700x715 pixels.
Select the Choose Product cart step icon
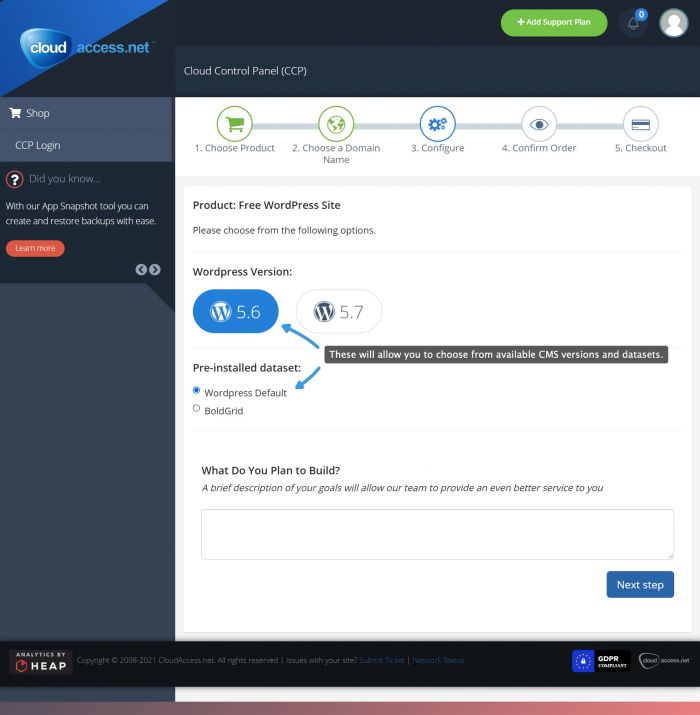tap(234, 124)
